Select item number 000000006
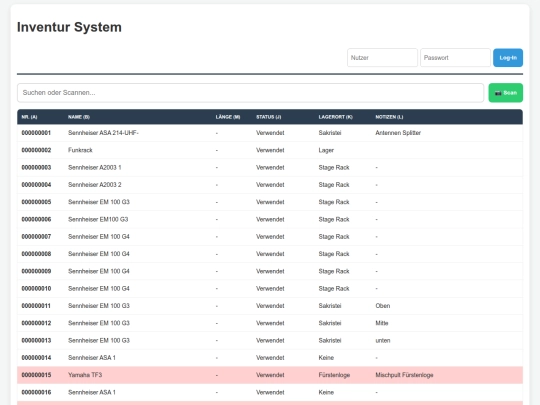Viewport: 540px width, 405px height. tap(36, 219)
